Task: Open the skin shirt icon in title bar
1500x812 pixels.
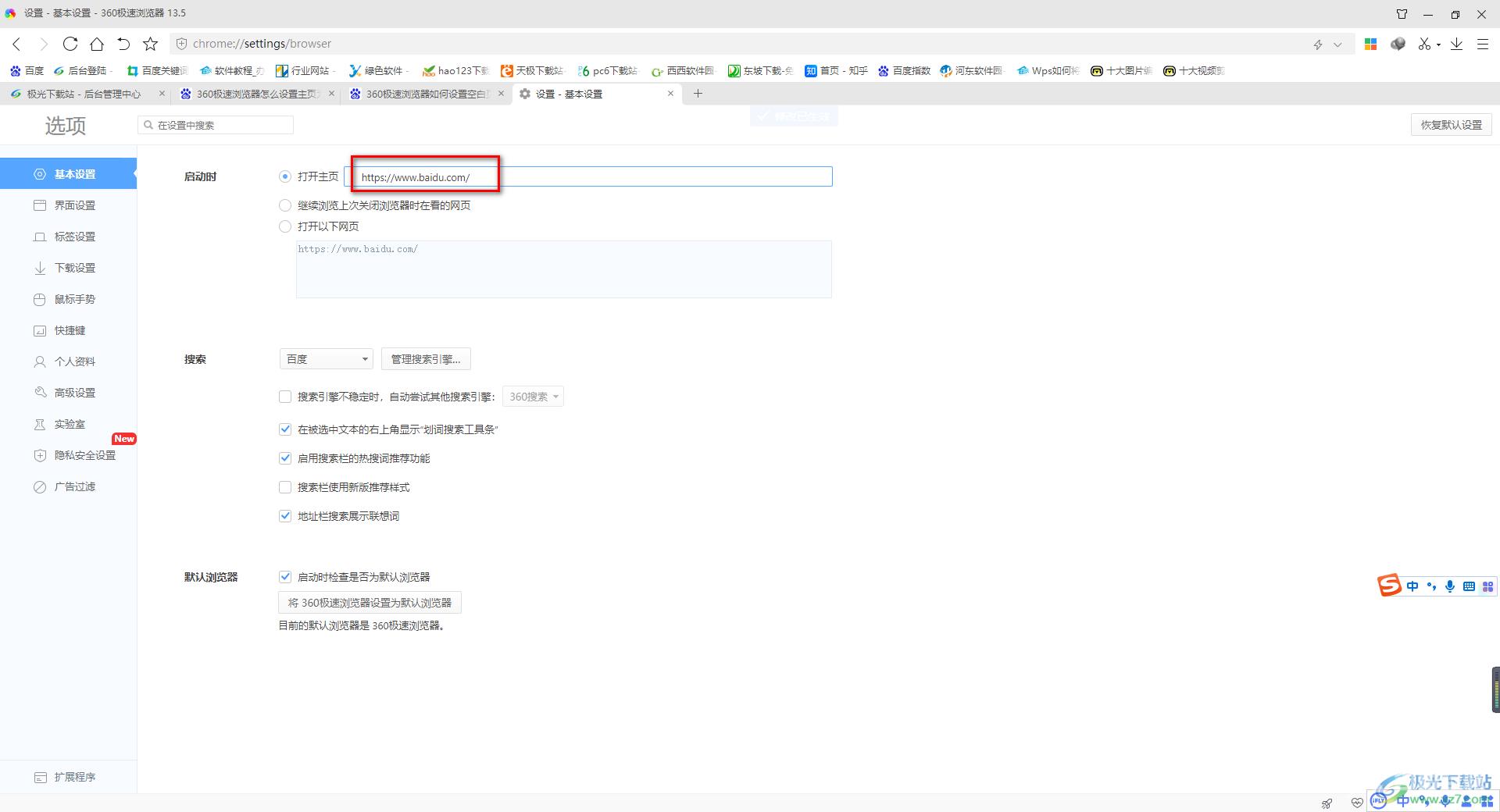Action: (1402, 13)
